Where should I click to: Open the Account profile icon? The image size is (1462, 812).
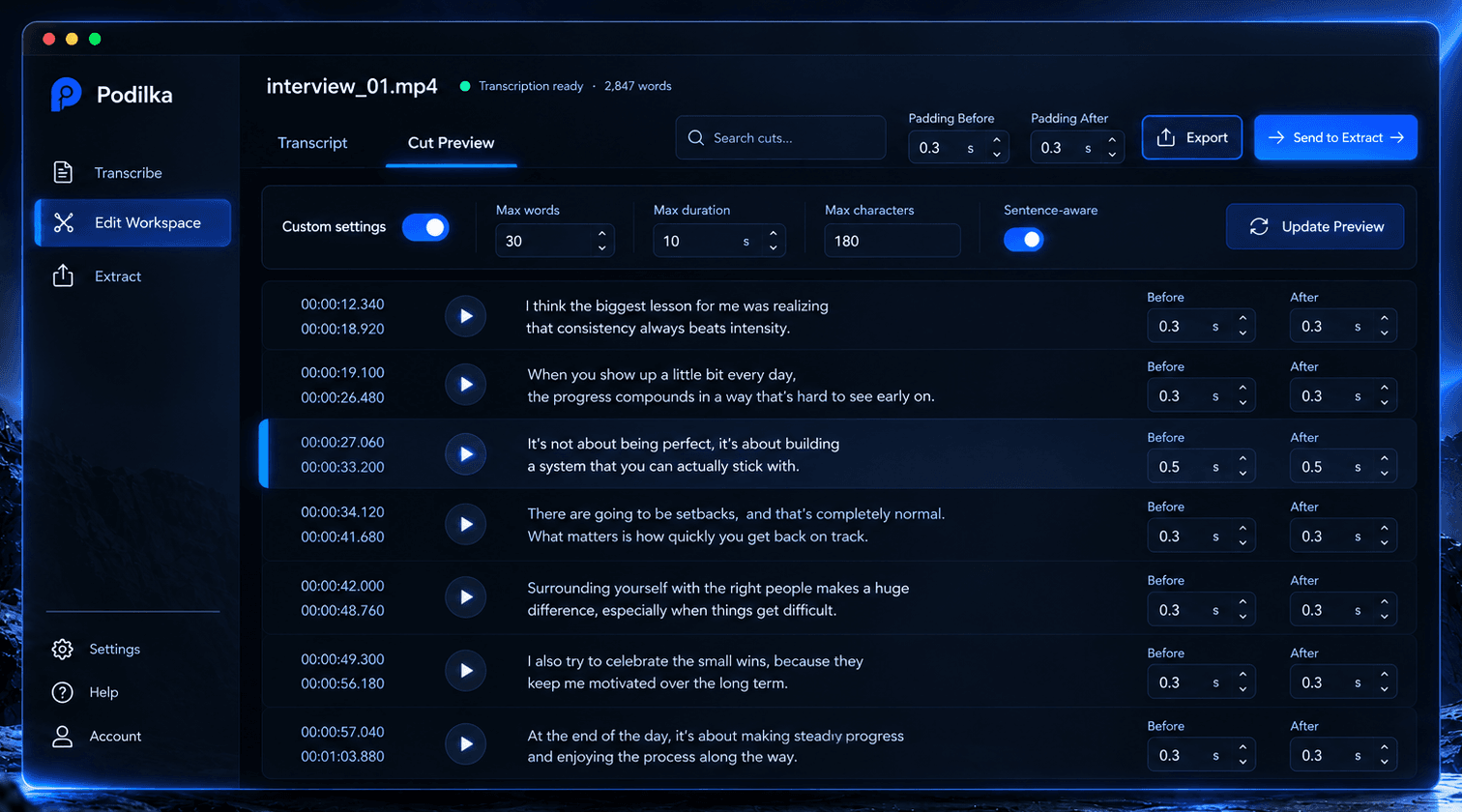pyautogui.click(x=63, y=736)
